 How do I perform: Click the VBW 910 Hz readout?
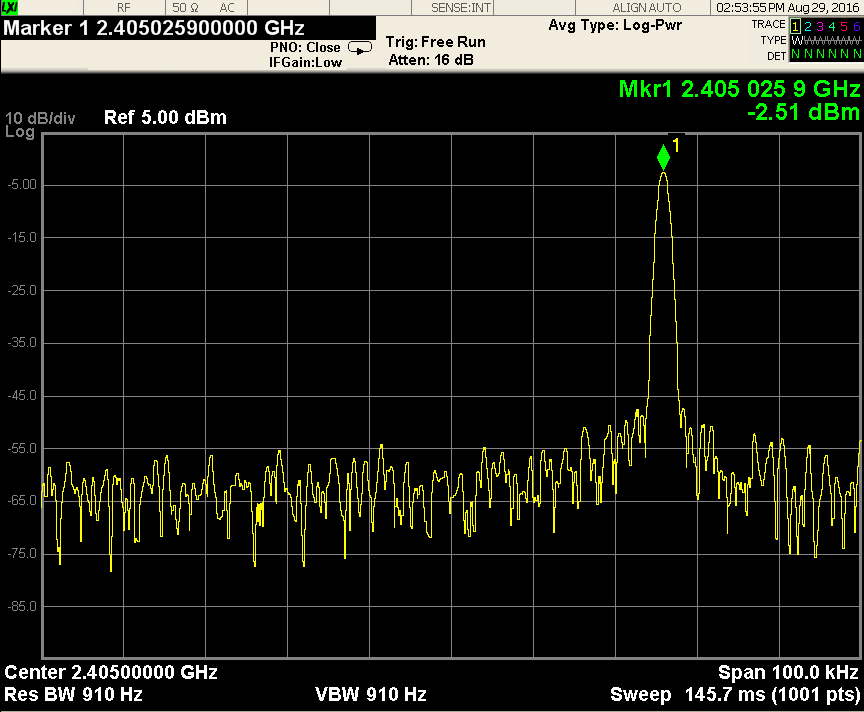[371, 694]
